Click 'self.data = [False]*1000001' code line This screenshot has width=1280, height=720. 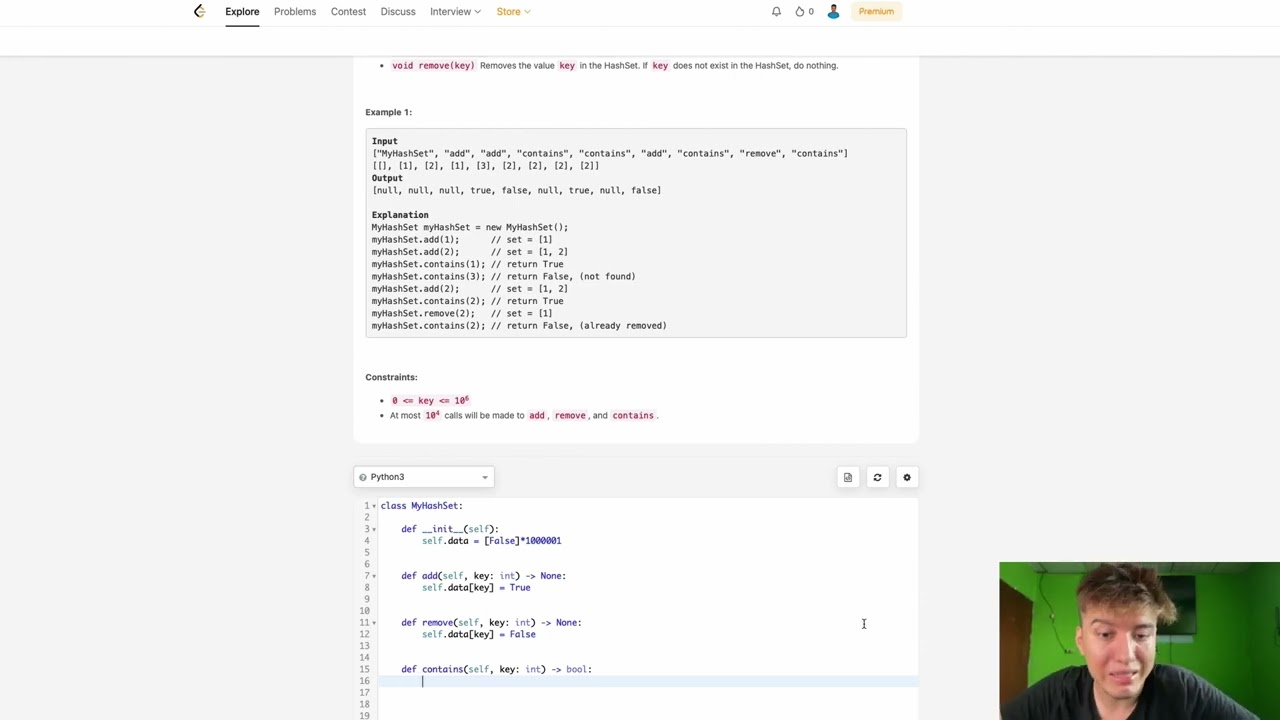click(x=491, y=541)
